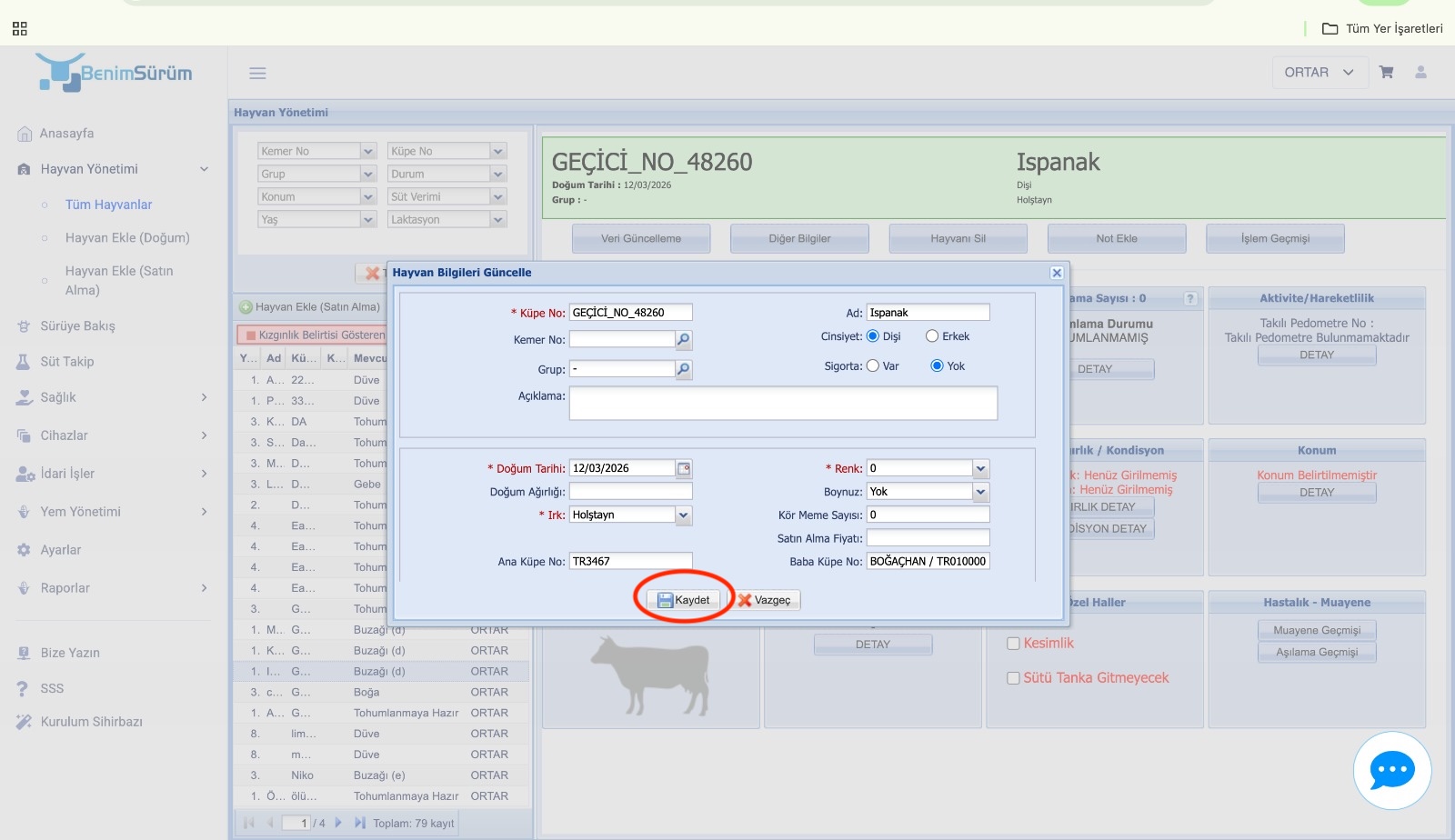Viewport: 1455px width, 840px height.
Task: Check the Kesimlik checkbox
Action: (x=1013, y=644)
